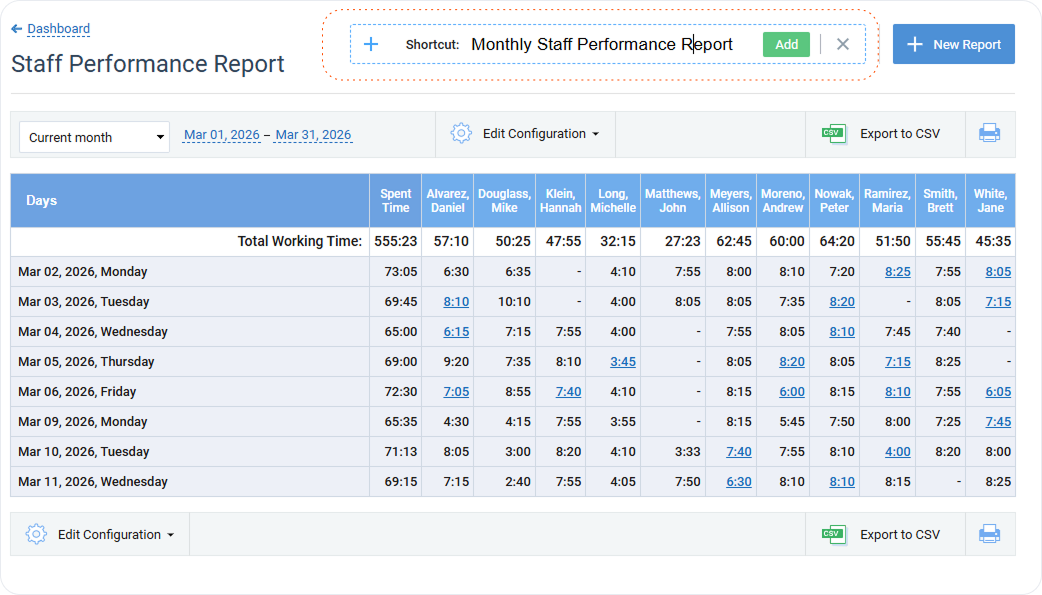The width and height of the screenshot is (1042, 595).
Task: Click the green Add button
Action: [x=786, y=44]
